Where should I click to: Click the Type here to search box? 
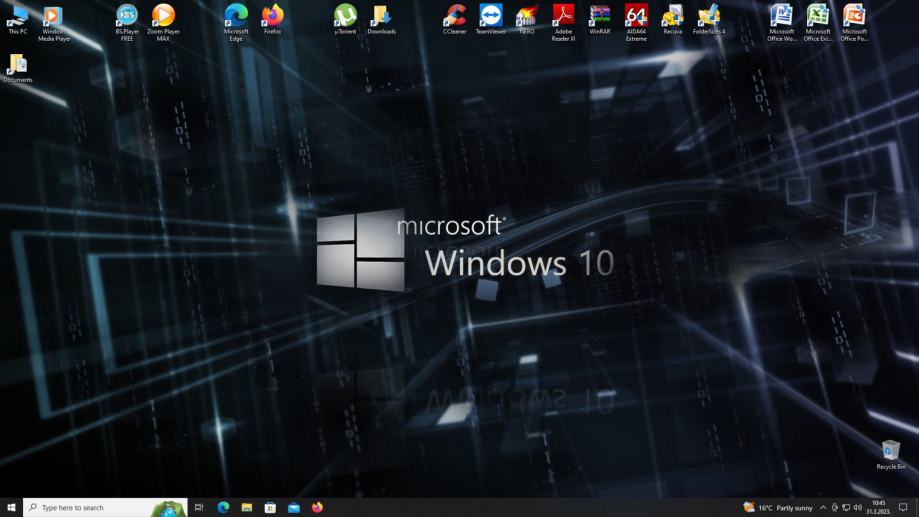105,508
